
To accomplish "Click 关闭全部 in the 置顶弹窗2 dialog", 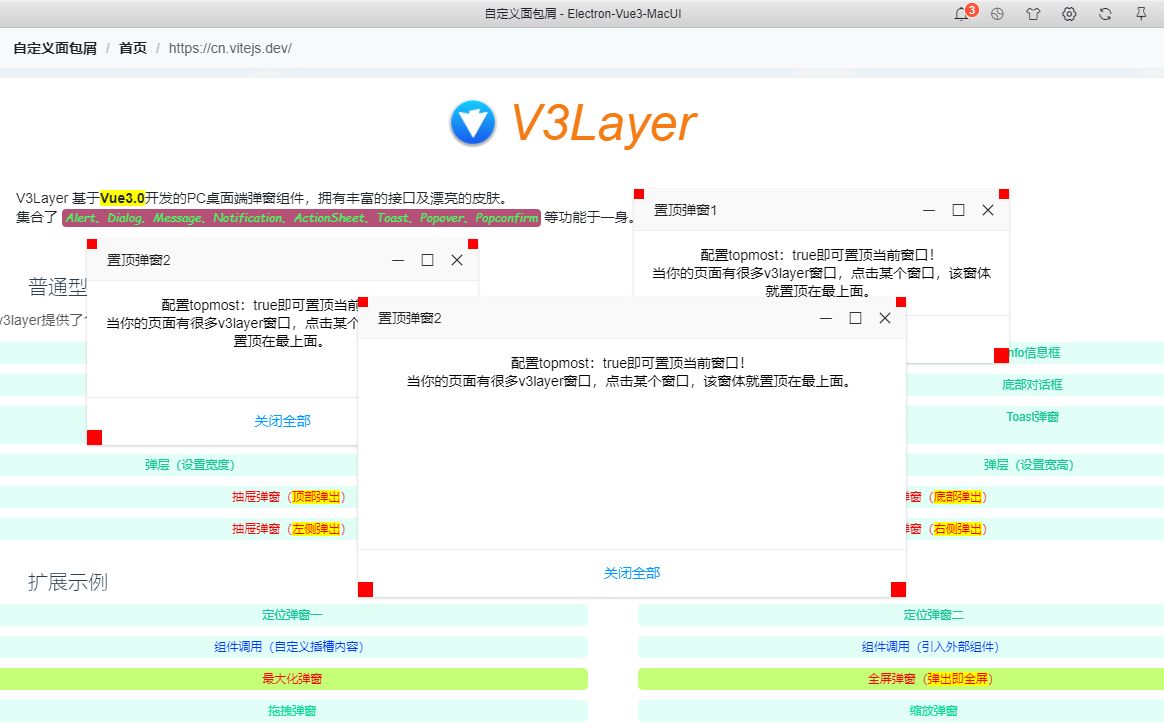I will tap(631, 572).
